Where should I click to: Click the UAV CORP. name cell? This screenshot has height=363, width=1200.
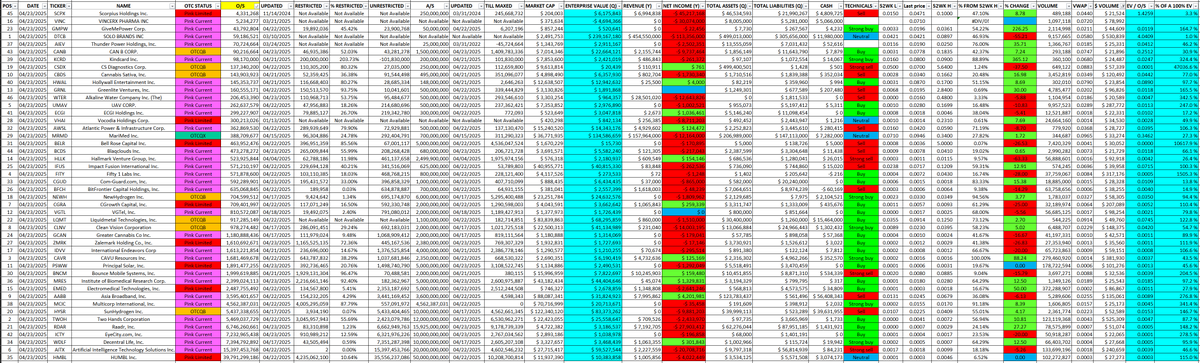pos(124,106)
